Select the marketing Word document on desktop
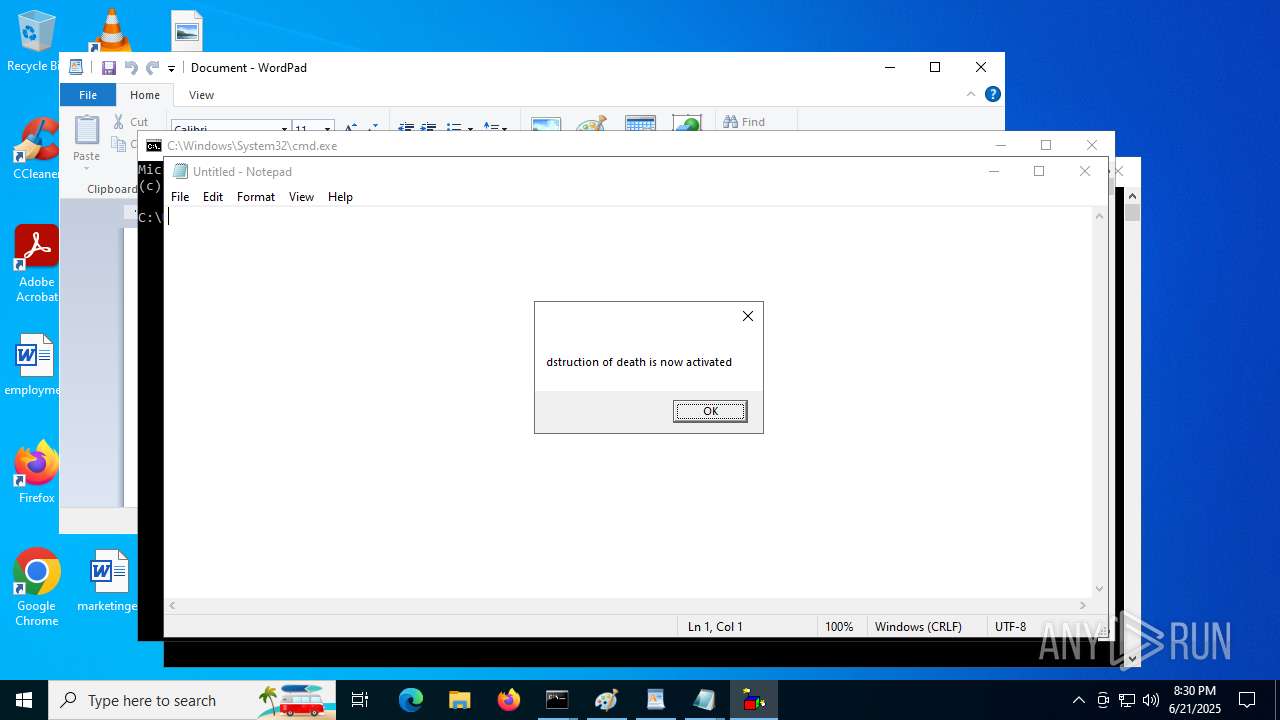This screenshot has height=720, width=1280. 108,581
